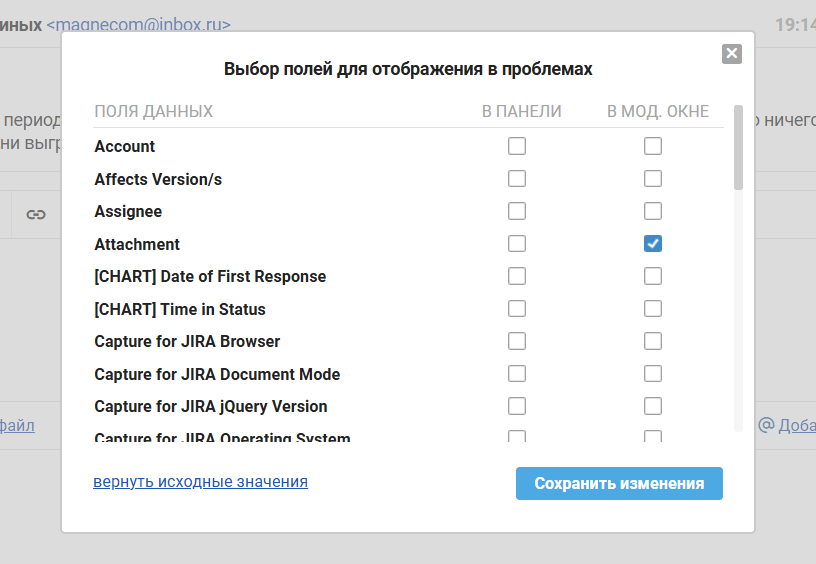Click the файл link behind the dialog
Screen dimensions: 816x564
[x=17, y=426]
